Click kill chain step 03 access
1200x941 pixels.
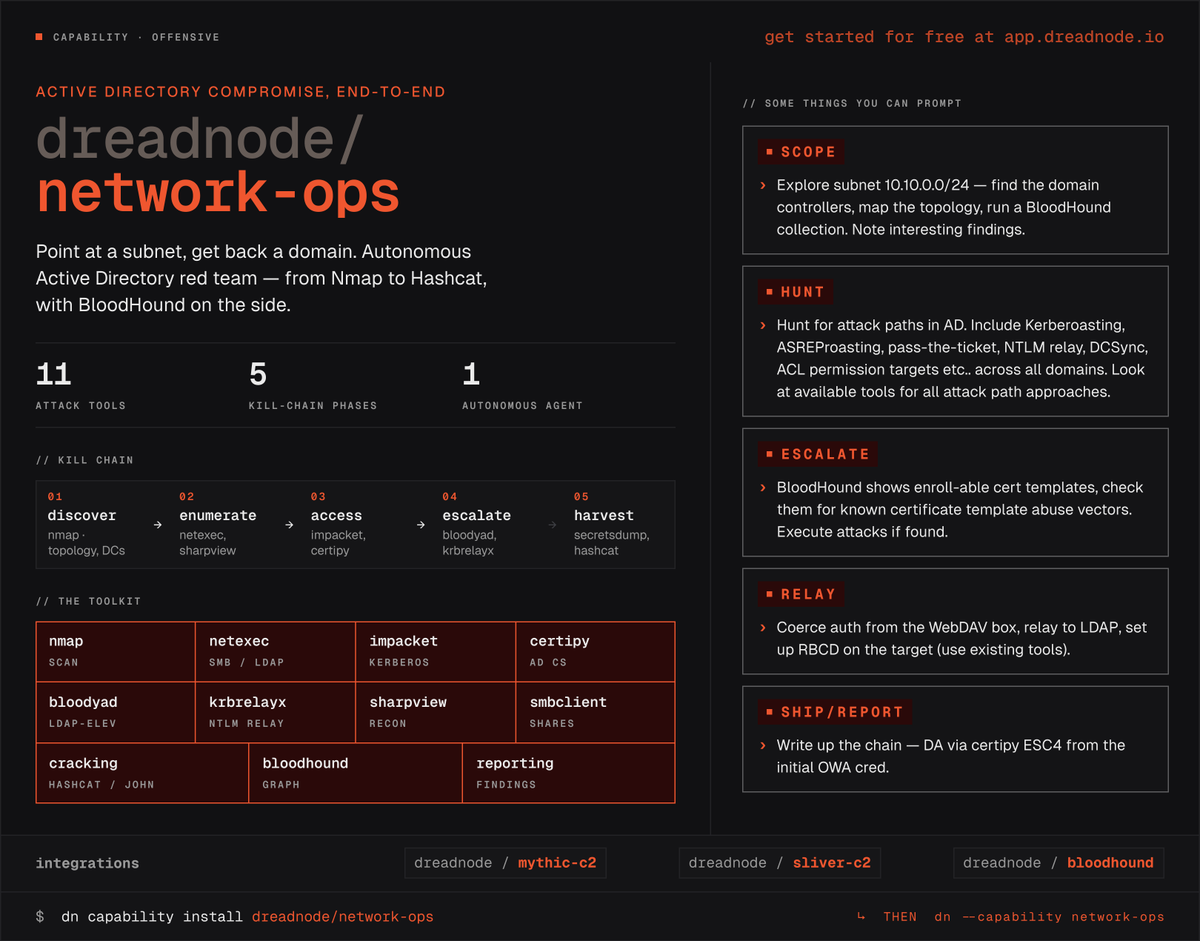(340, 524)
